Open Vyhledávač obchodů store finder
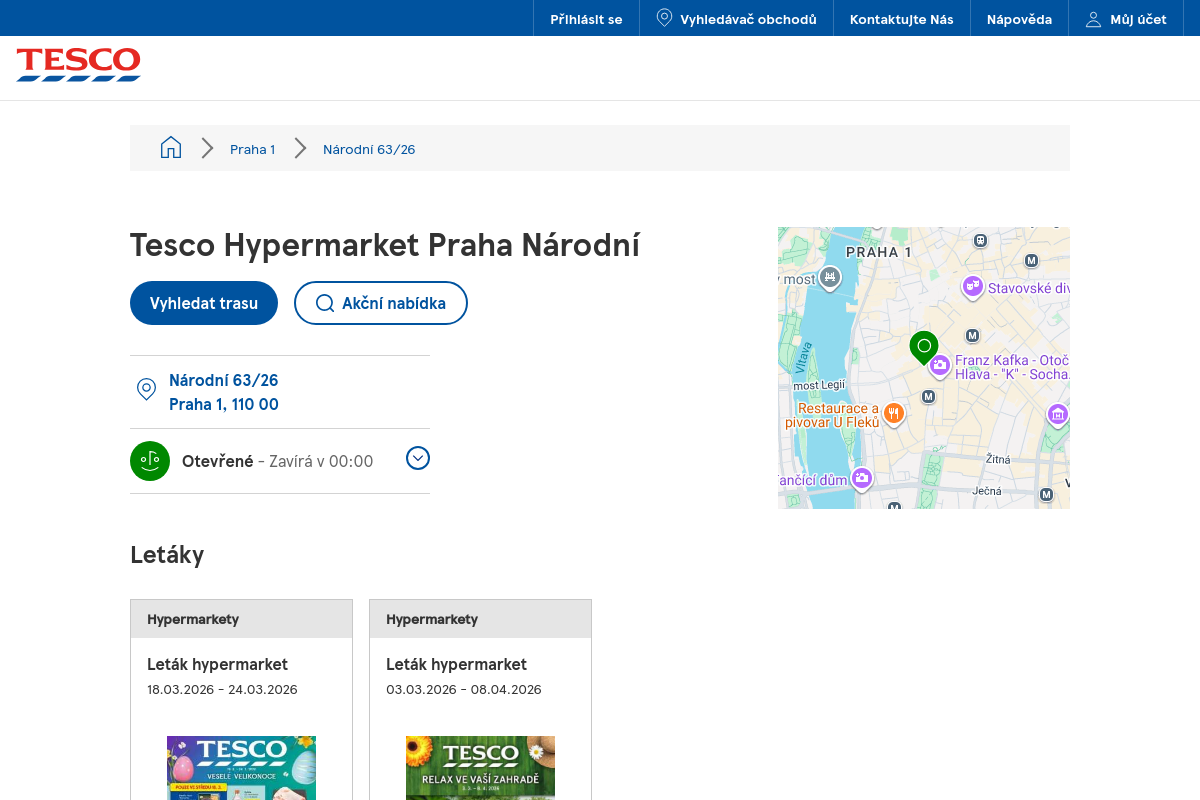This screenshot has height=800, width=1200. (737, 19)
